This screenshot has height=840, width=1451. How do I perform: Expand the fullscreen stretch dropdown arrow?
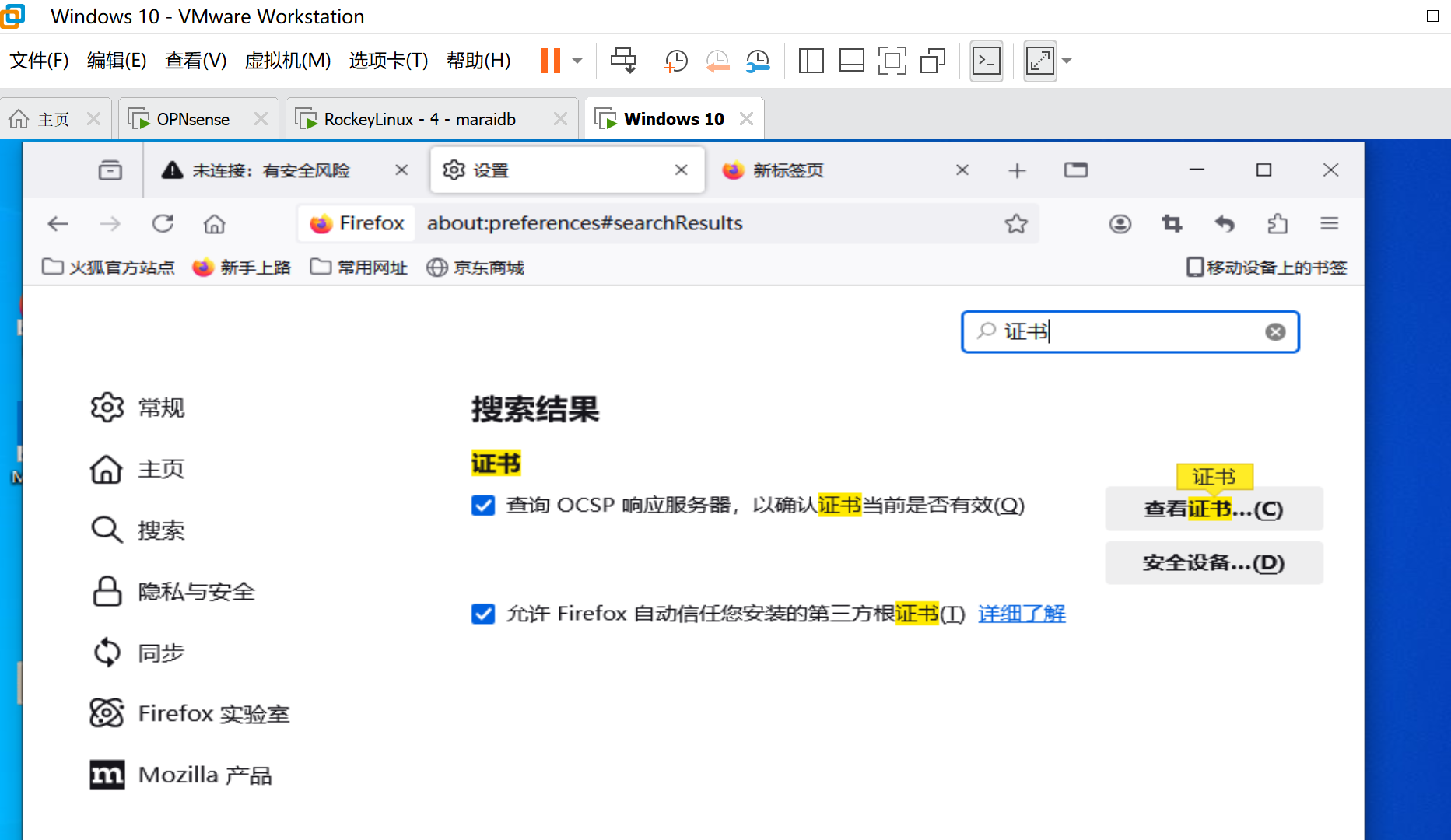(1067, 61)
